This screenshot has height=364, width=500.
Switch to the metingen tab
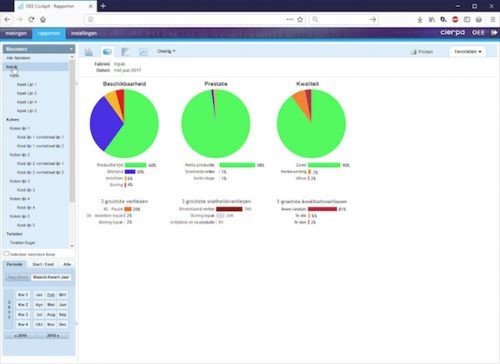pos(16,33)
